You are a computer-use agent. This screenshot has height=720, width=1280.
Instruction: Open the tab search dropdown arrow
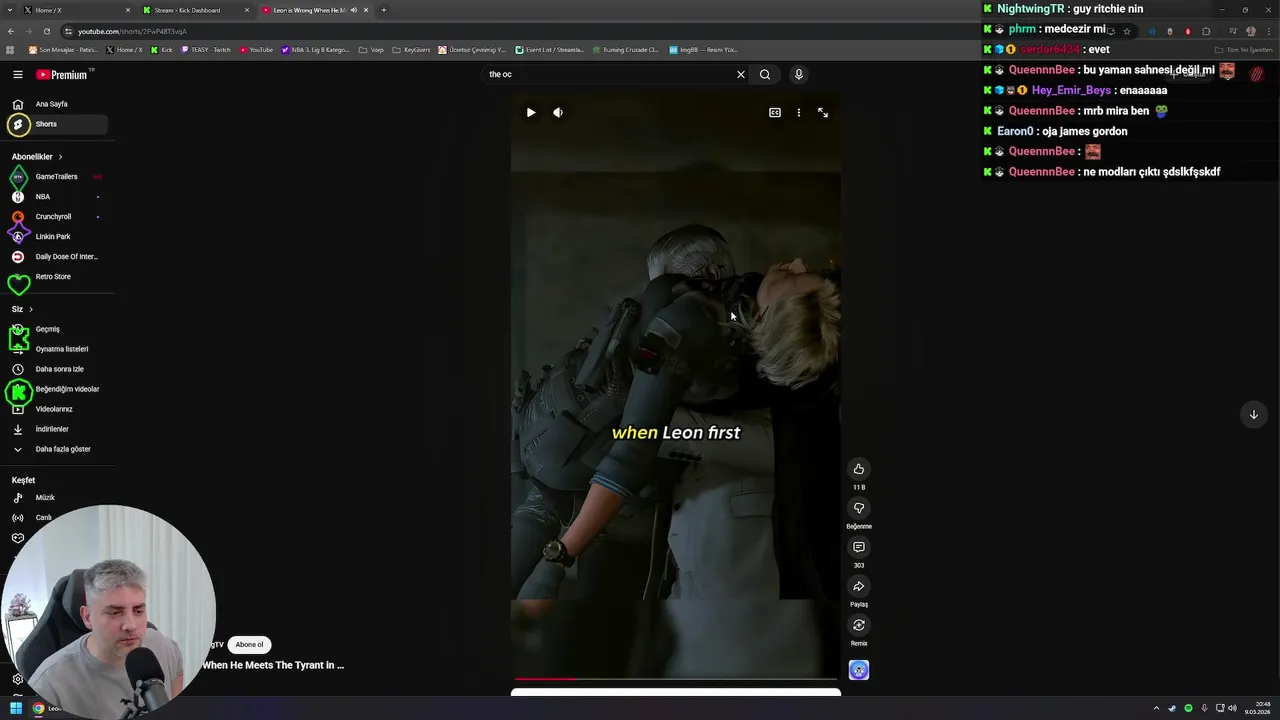coord(10,10)
